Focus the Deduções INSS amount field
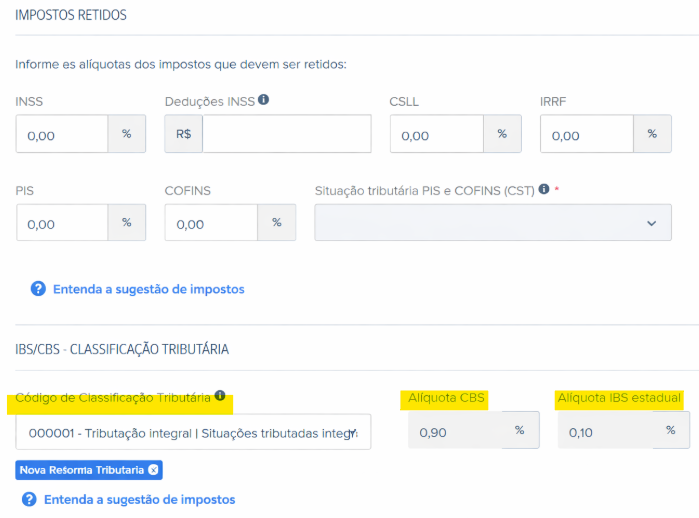The width and height of the screenshot is (699, 518). click(x=286, y=134)
